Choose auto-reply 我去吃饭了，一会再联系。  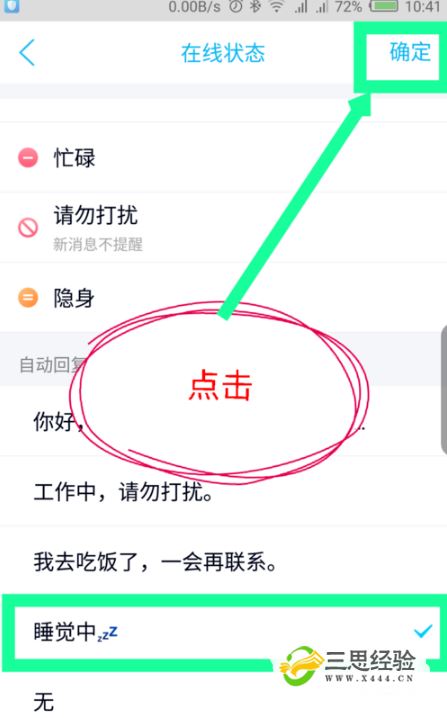tap(224, 561)
